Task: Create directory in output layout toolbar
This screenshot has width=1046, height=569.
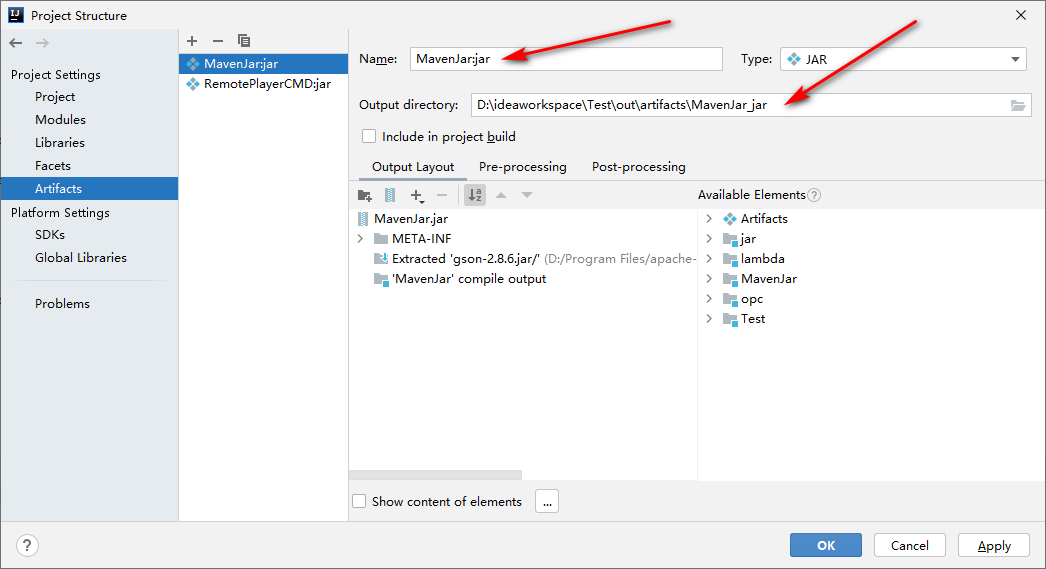Action: coord(365,195)
